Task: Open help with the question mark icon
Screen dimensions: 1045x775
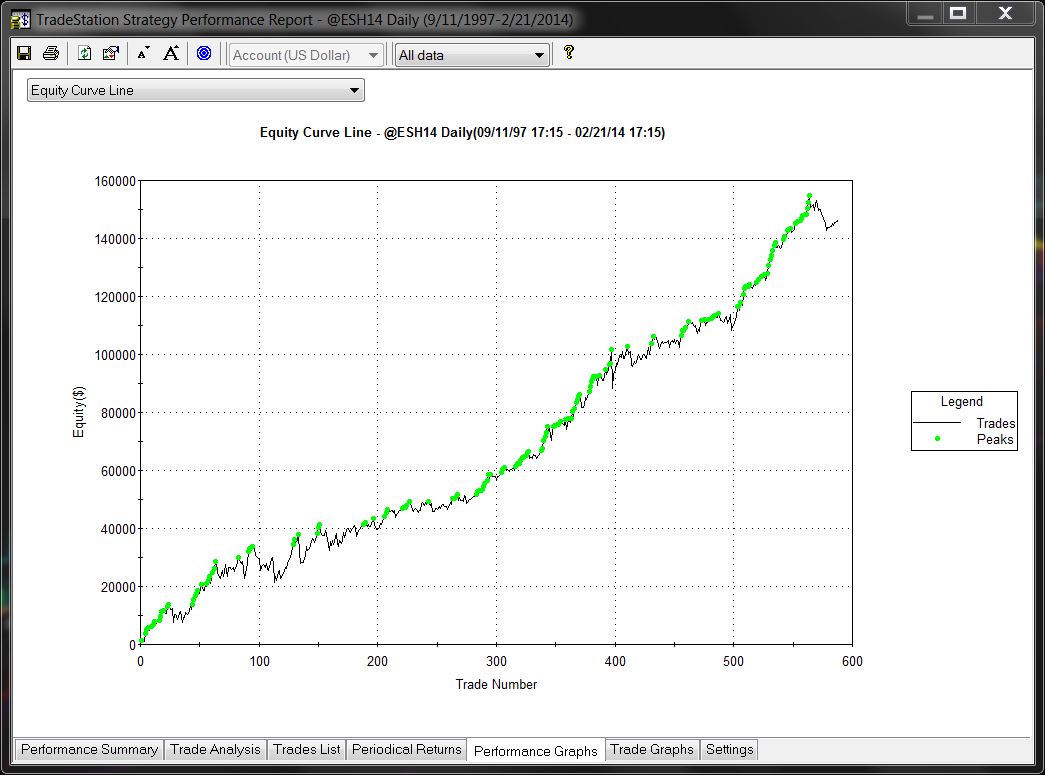Action: coord(568,52)
